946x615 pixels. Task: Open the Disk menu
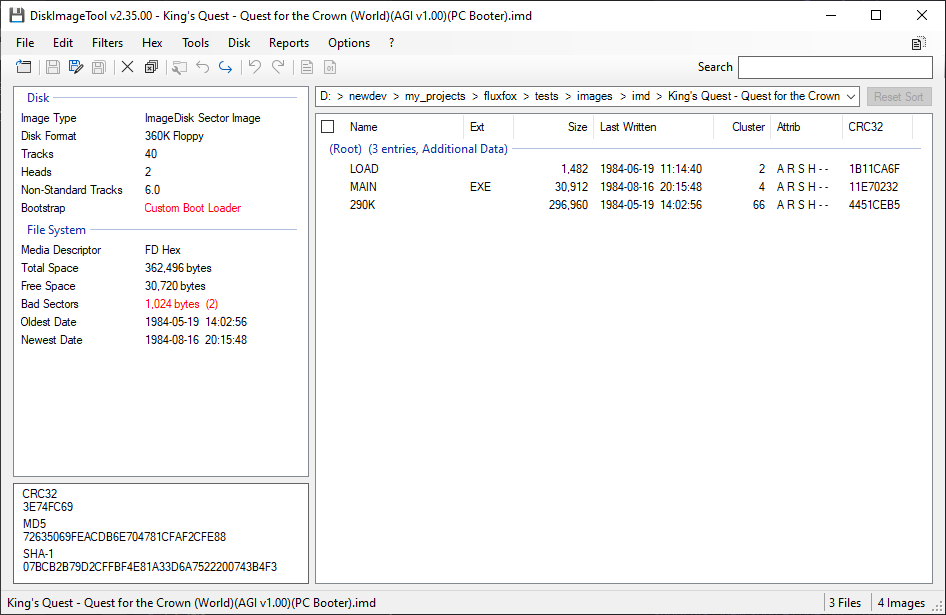coord(239,43)
